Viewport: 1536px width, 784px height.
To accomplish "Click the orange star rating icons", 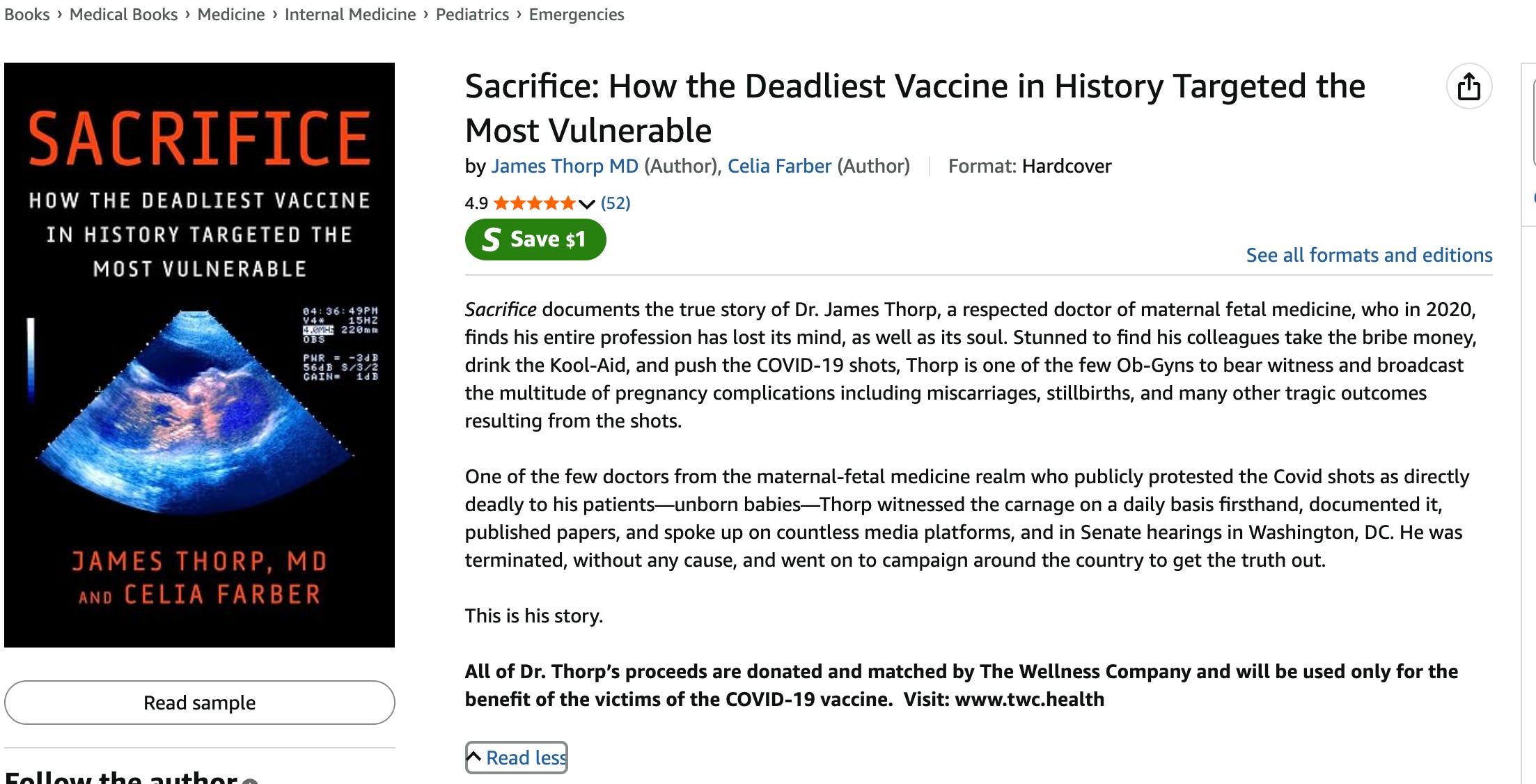I will (534, 203).
